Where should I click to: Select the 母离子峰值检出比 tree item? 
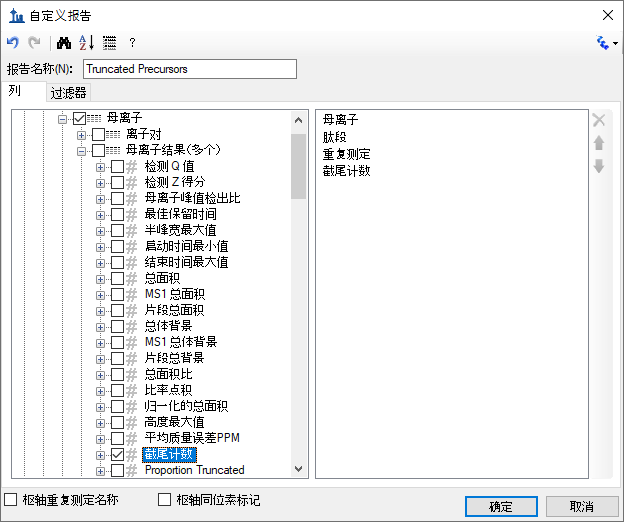click(x=192, y=198)
